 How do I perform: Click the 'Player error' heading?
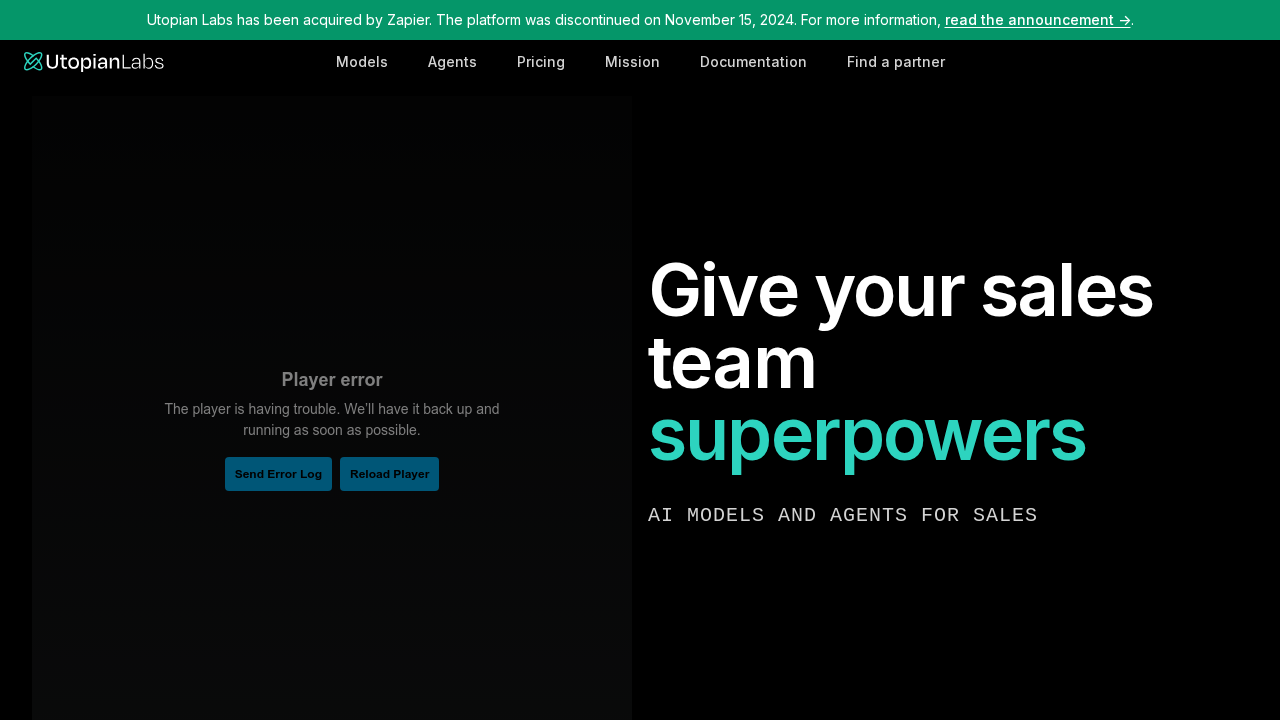pos(332,380)
